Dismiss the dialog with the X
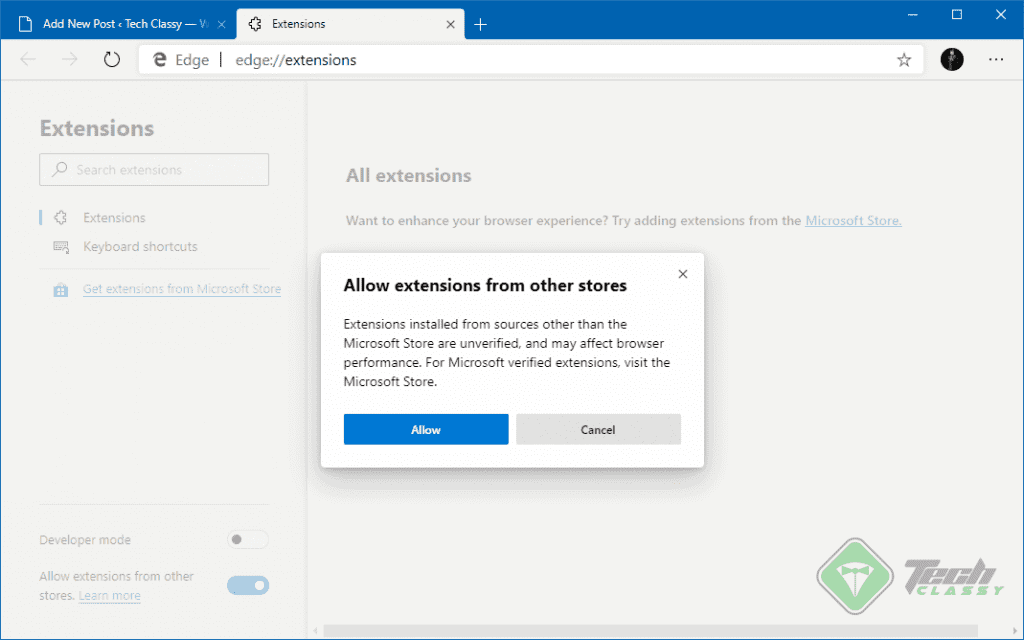 click(683, 273)
